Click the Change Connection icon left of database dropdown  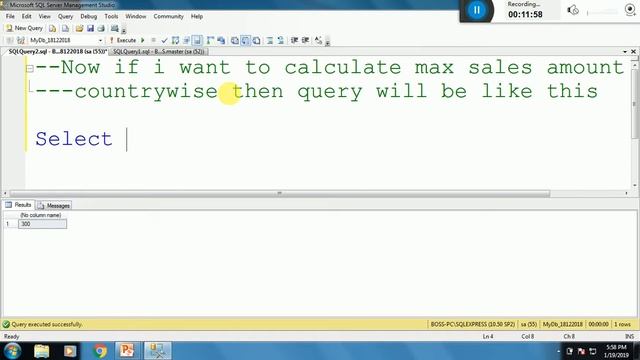point(21,40)
